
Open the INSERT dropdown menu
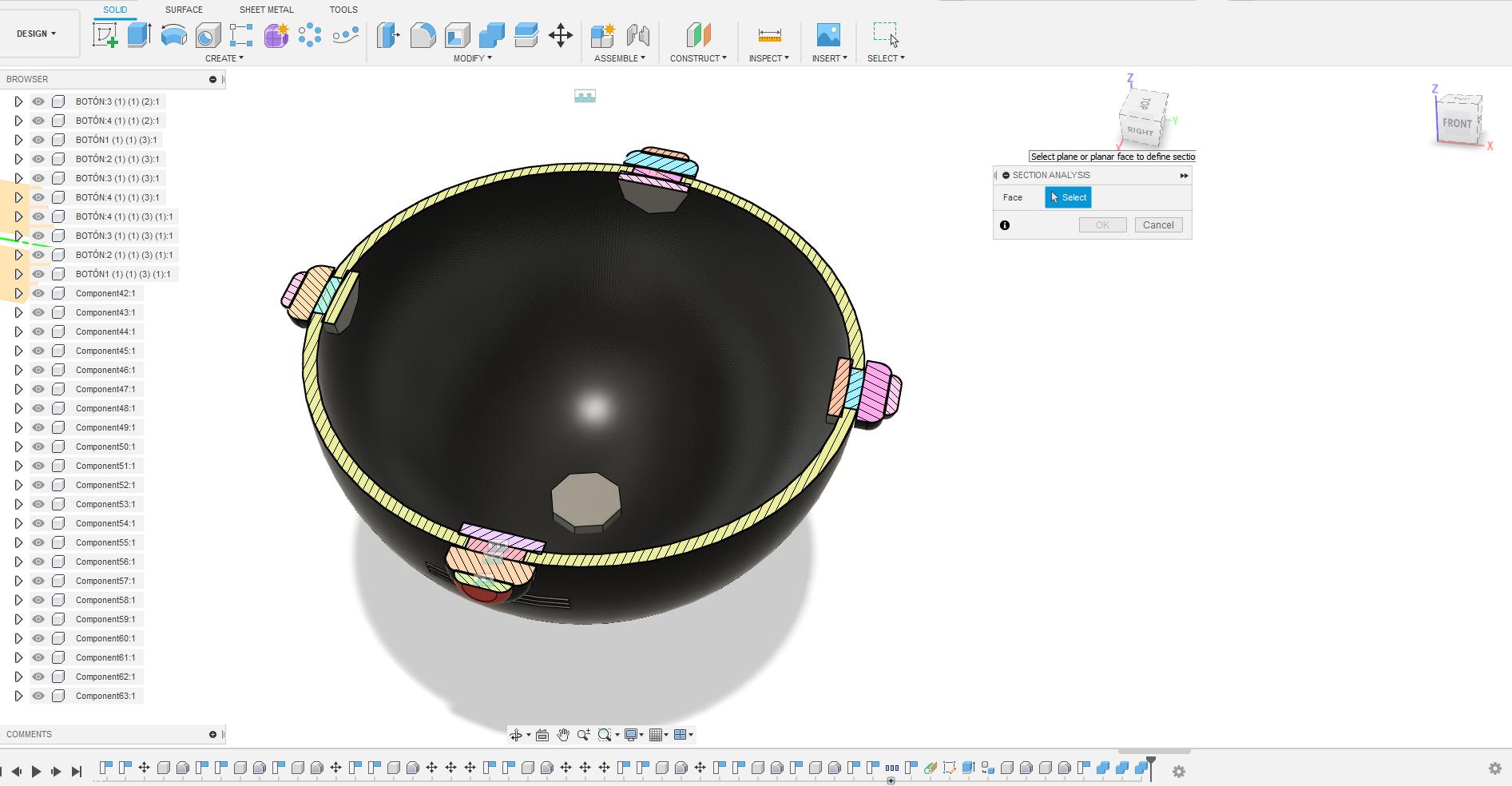[830, 58]
